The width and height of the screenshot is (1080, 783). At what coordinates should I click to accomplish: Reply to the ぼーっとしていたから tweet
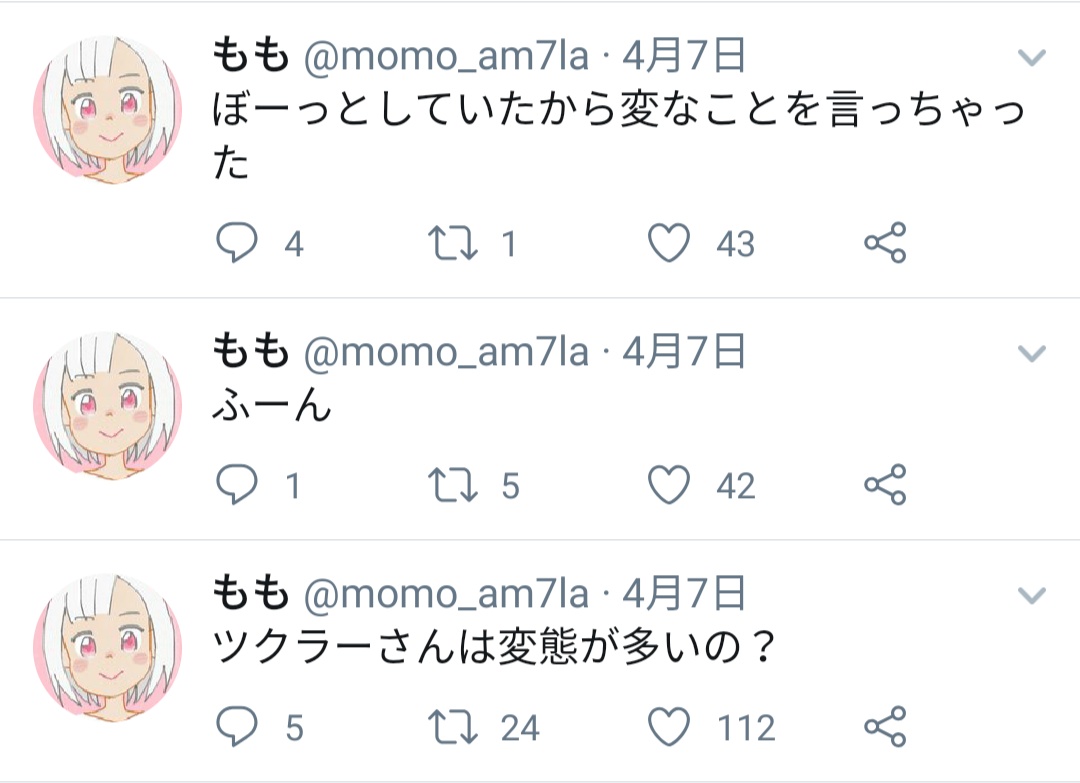pyautogui.click(x=237, y=244)
